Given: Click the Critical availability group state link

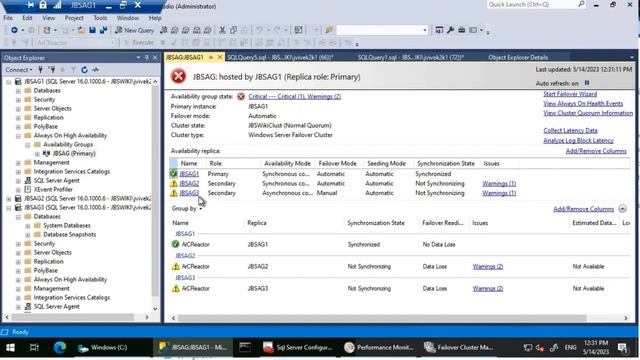Looking at the screenshot, I should pos(294,96).
